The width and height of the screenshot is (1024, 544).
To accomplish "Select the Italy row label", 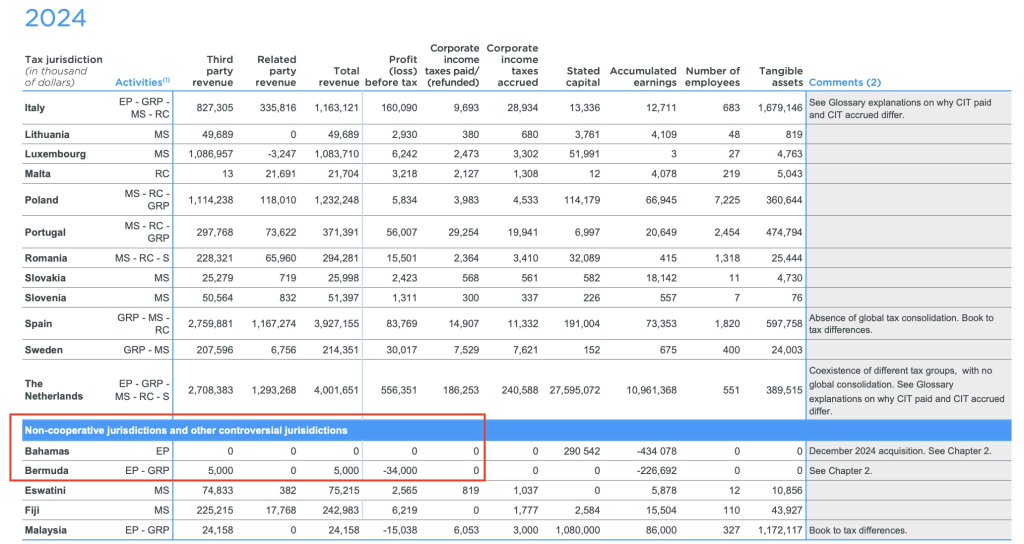I will [x=34, y=108].
